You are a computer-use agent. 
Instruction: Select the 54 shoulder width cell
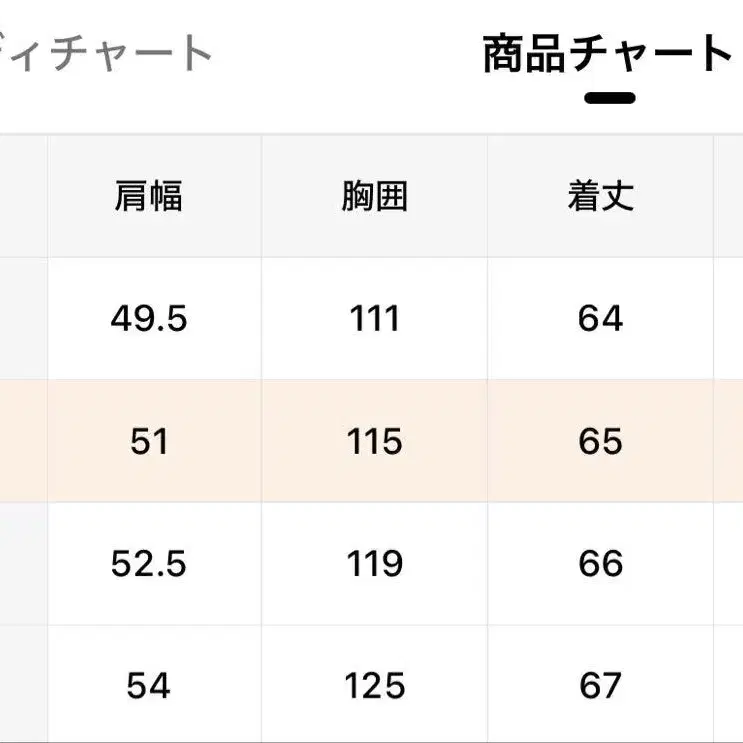coord(149,686)
